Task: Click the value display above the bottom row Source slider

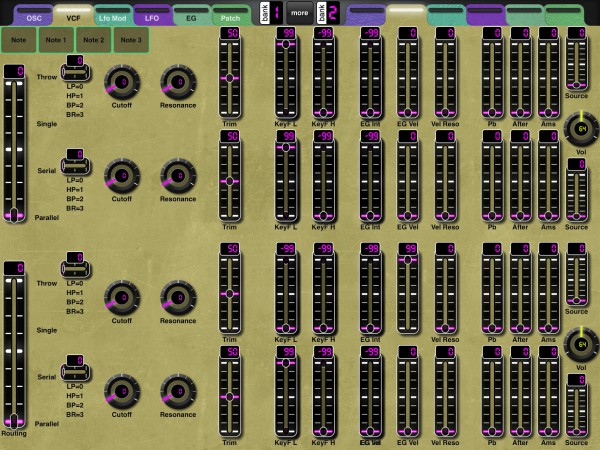Action: 576,380
